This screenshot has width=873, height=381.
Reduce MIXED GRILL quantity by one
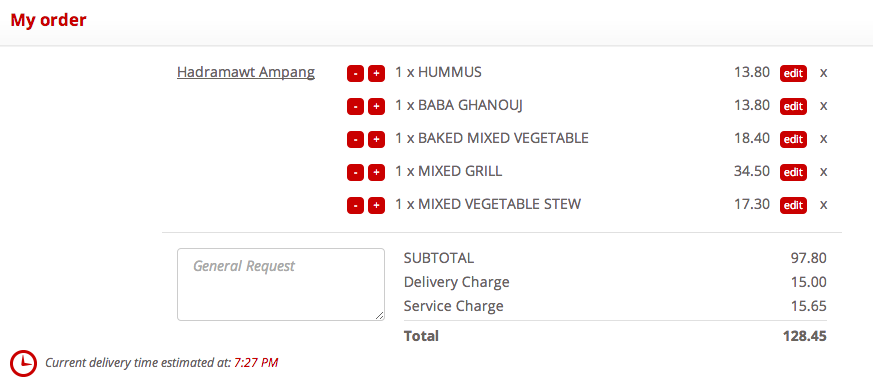point(355,173)
